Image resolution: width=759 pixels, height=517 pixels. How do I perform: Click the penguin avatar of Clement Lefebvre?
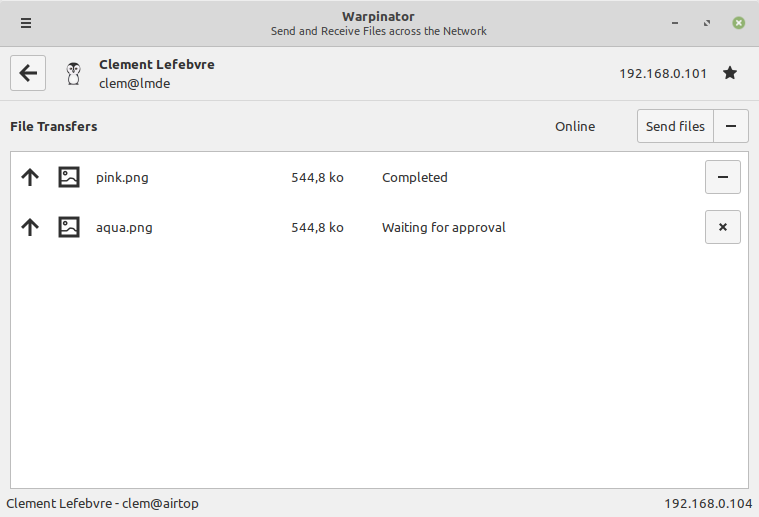[x=73, y=73]
